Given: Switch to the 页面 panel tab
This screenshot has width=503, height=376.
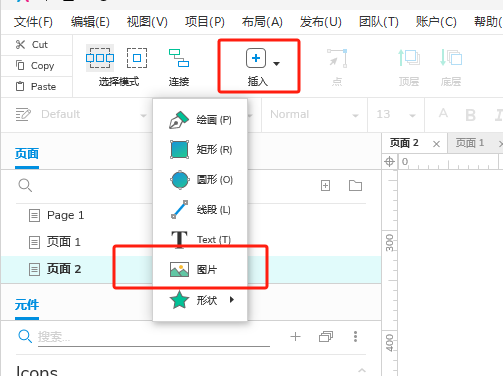Looking at the screenshot, I should click(x=27, y=154).
